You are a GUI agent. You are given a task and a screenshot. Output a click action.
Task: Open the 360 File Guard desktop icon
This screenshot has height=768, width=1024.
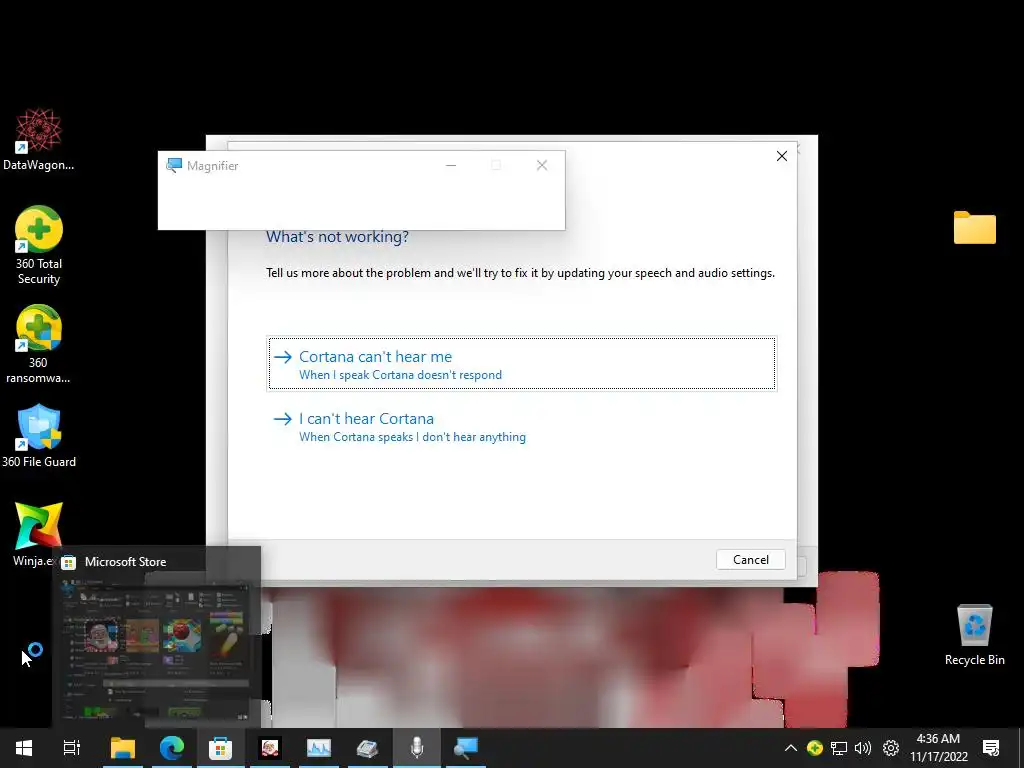39,436
